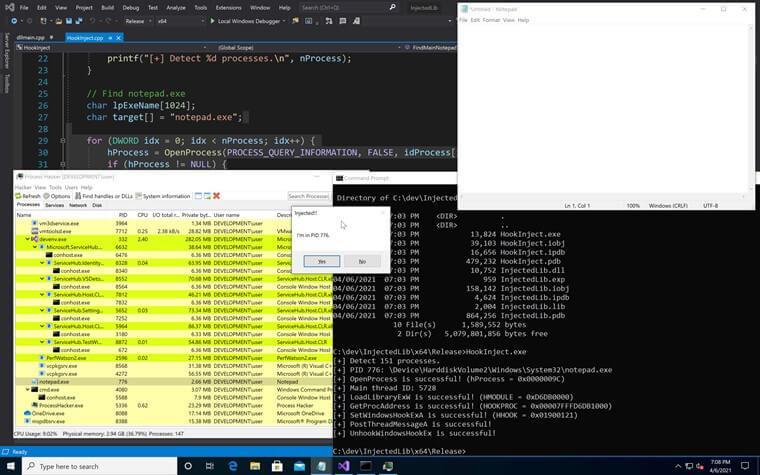The image size is (760, 475).
Task: Open Hacker menu in Process Hacker
Action: (x=23, y=187)
